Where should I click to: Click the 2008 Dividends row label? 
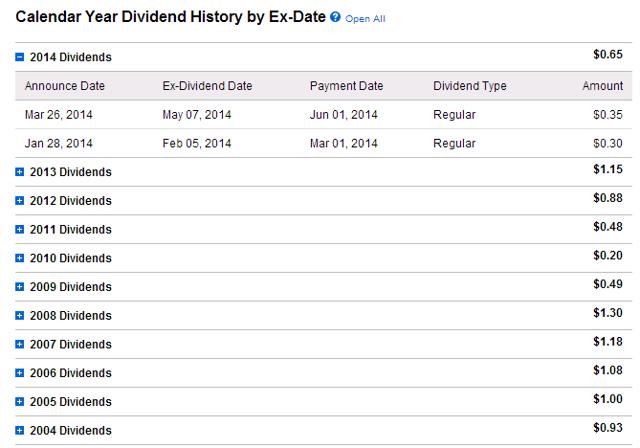coord(71,315)
